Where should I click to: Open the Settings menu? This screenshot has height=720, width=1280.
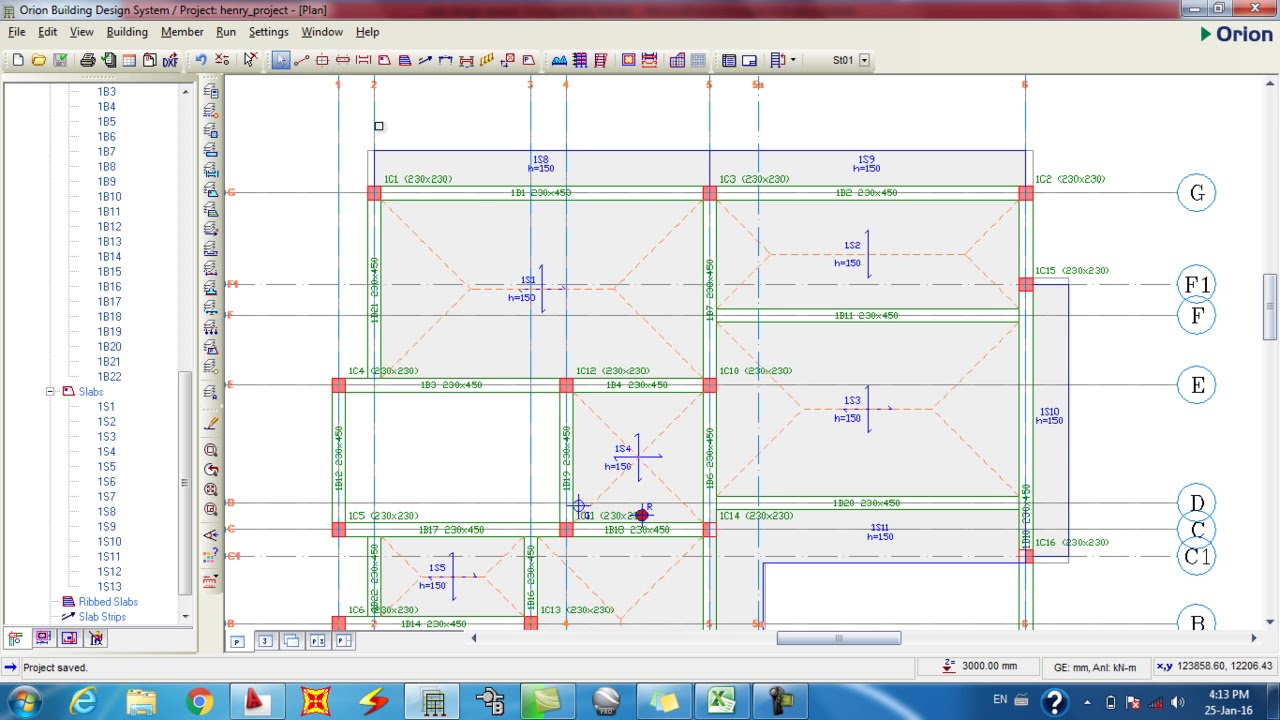pos(268,32)
